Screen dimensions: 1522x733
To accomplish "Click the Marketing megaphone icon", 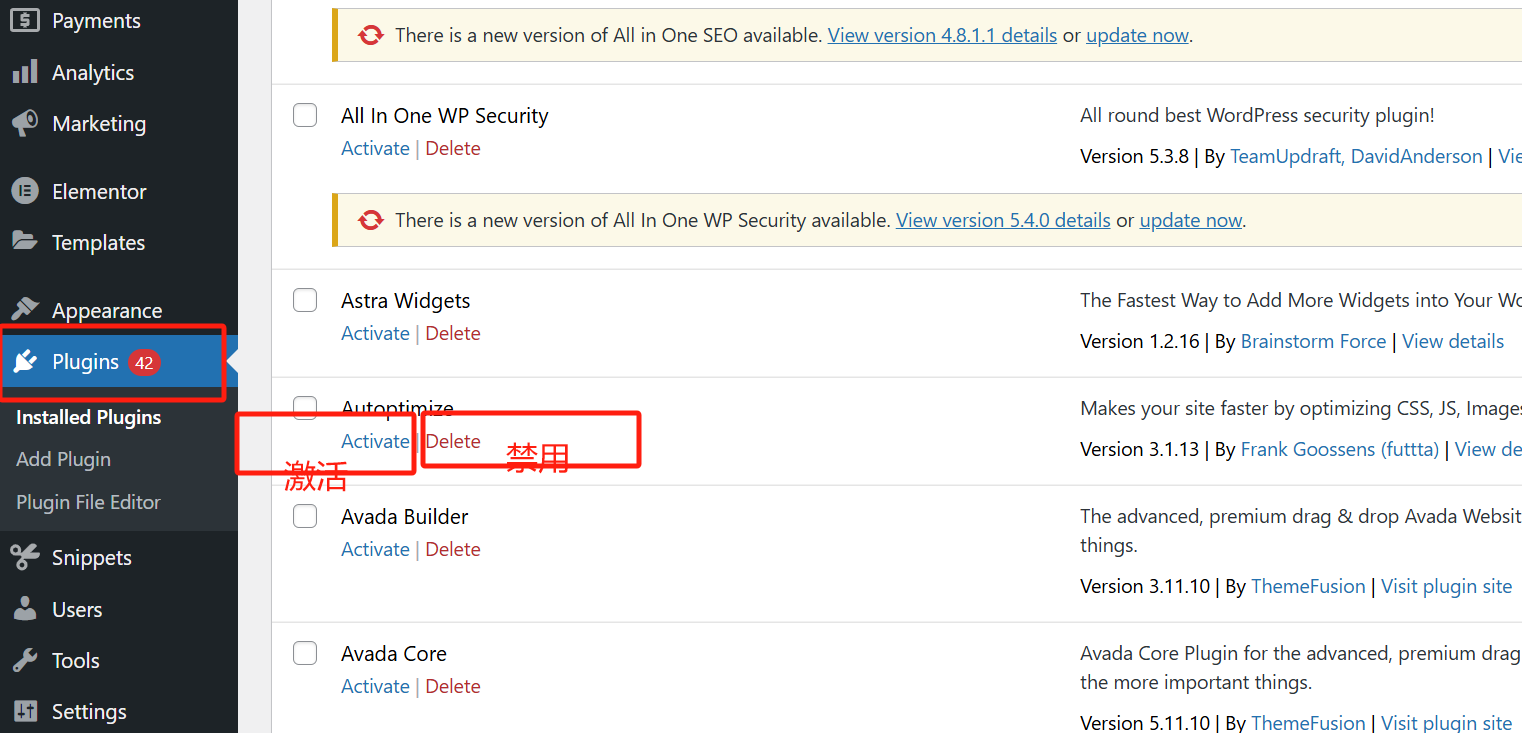I will click(25, 123).
